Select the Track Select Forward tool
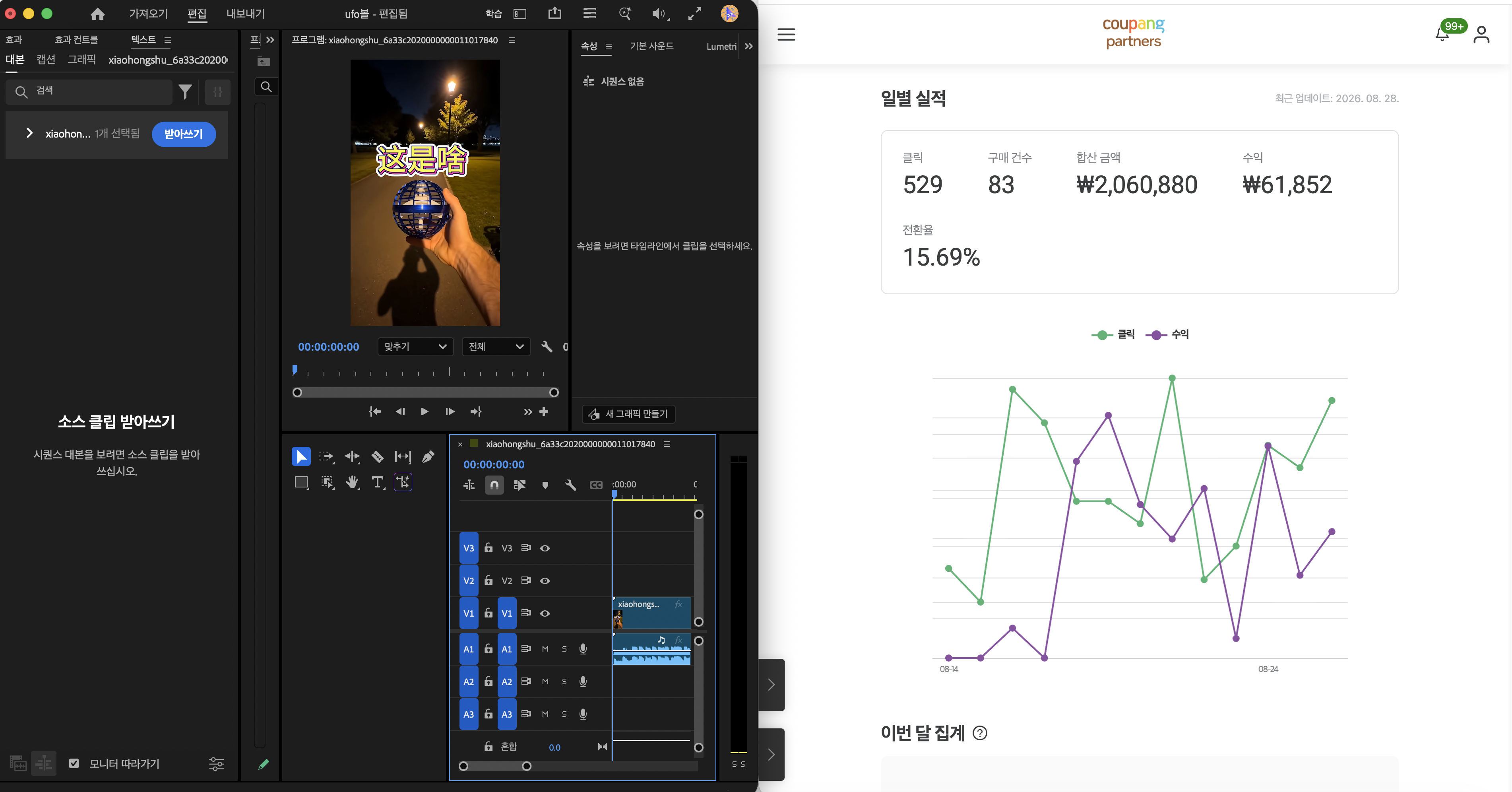The image size is (1512, 792). [326, 456]
